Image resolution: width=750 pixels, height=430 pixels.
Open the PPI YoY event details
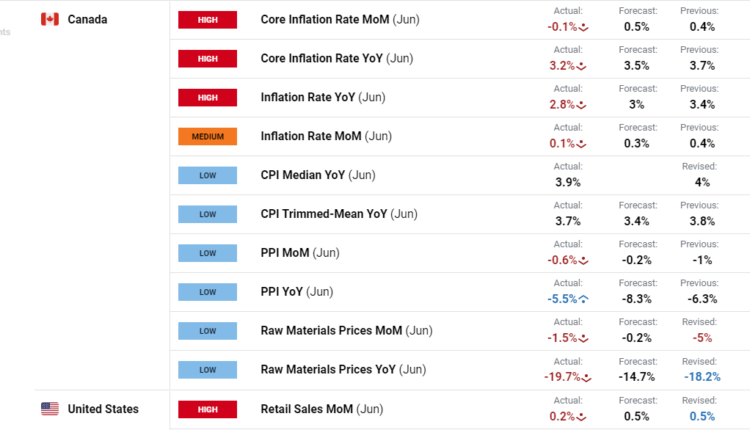point(283,292)
